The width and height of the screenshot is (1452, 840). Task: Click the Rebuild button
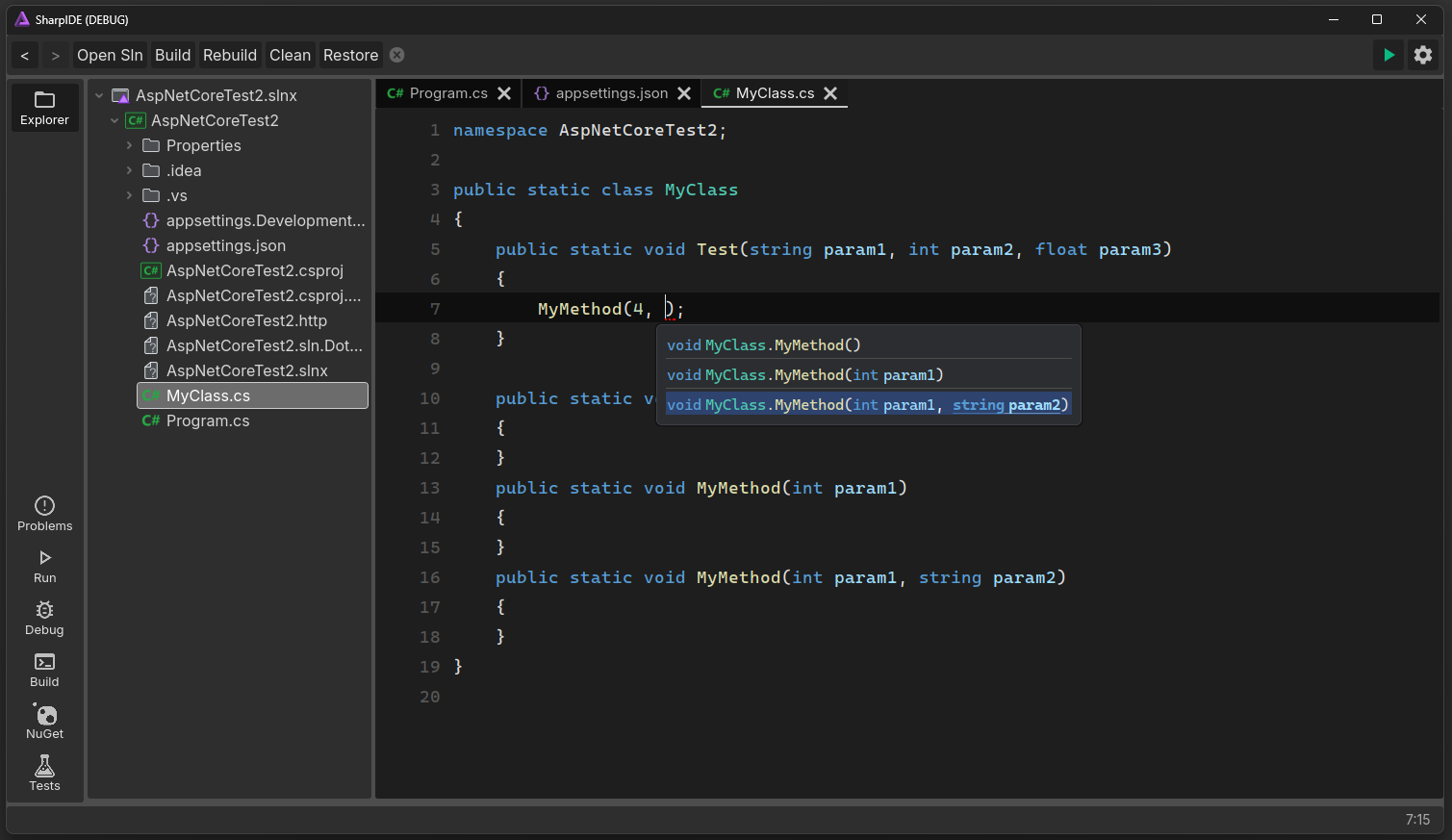pos(230,55)
